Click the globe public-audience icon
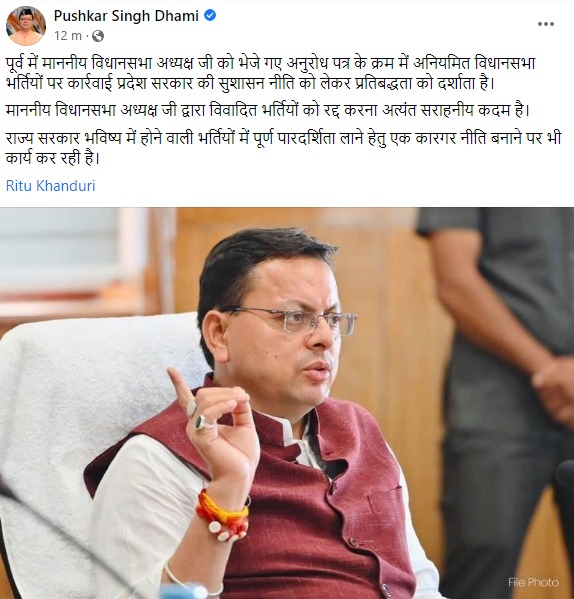 click(x=98, y=36)
